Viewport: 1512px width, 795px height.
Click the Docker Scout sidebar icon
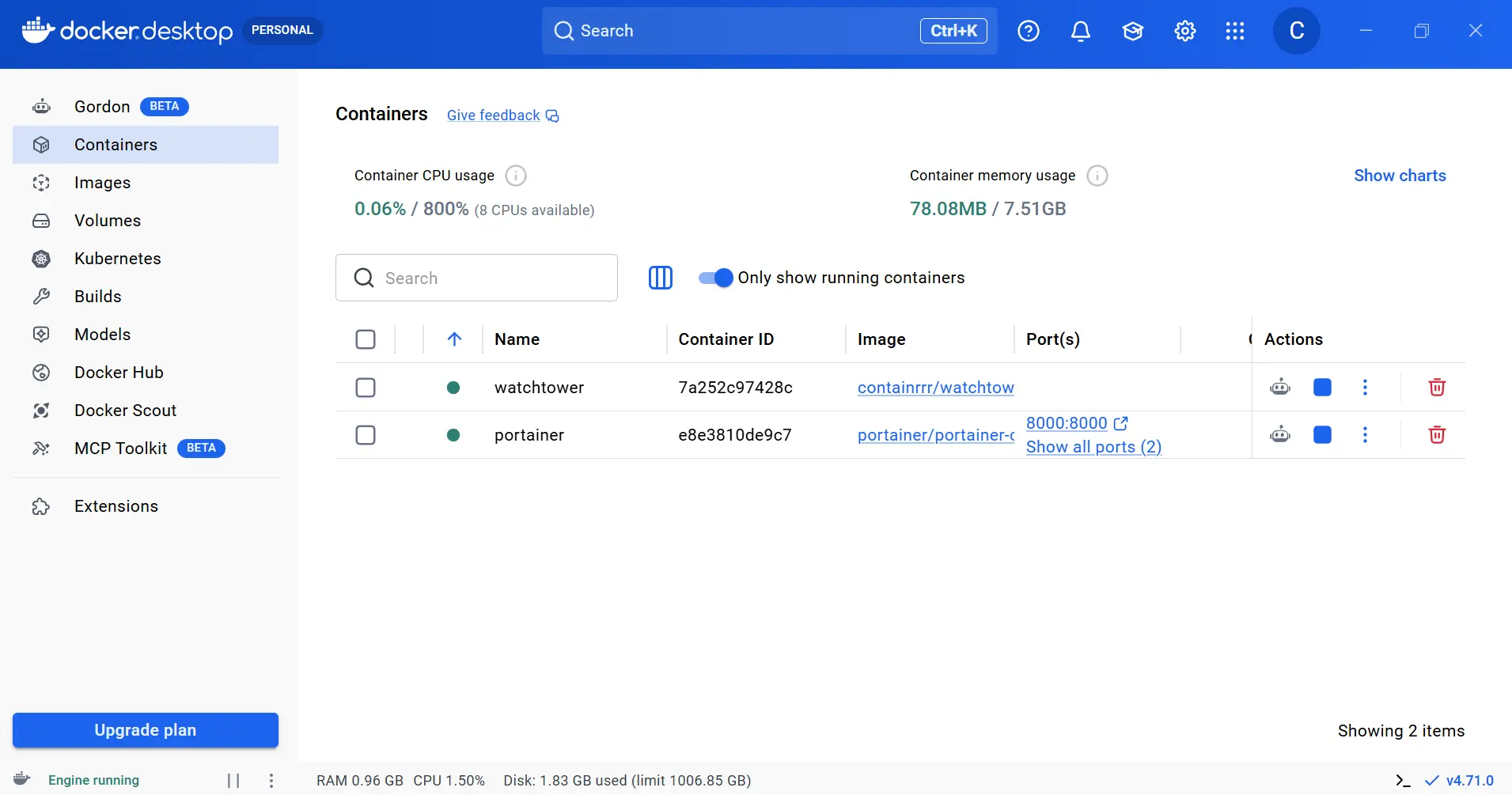click(x=41, y=411)
